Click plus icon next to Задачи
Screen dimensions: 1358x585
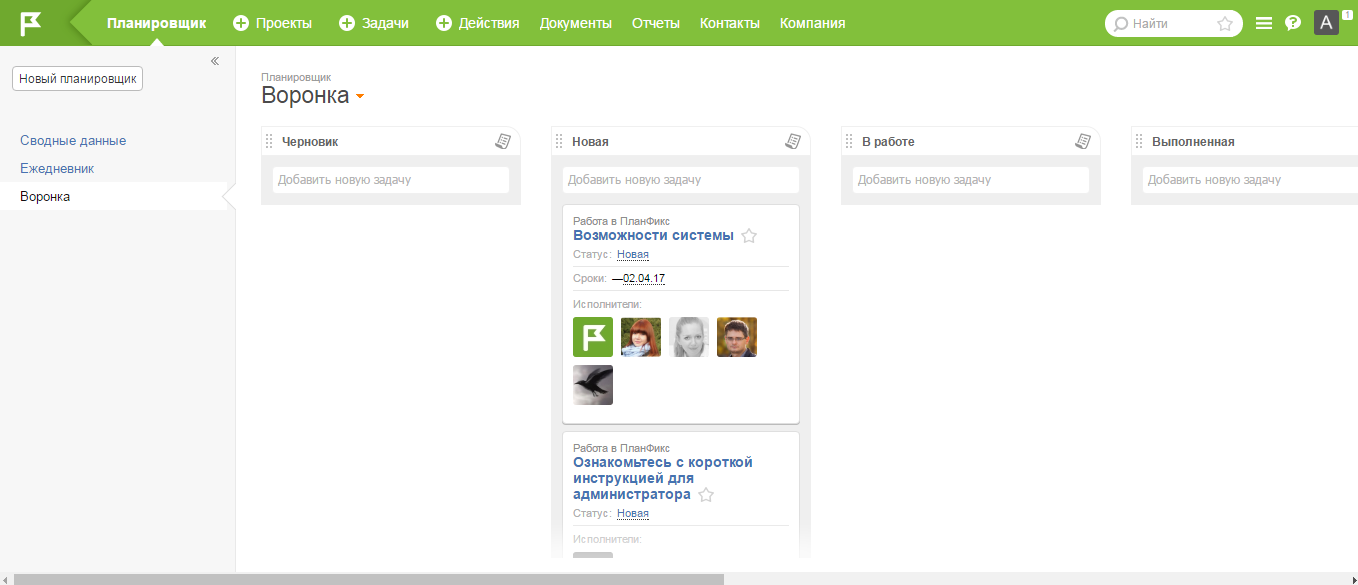click(347, 23)
